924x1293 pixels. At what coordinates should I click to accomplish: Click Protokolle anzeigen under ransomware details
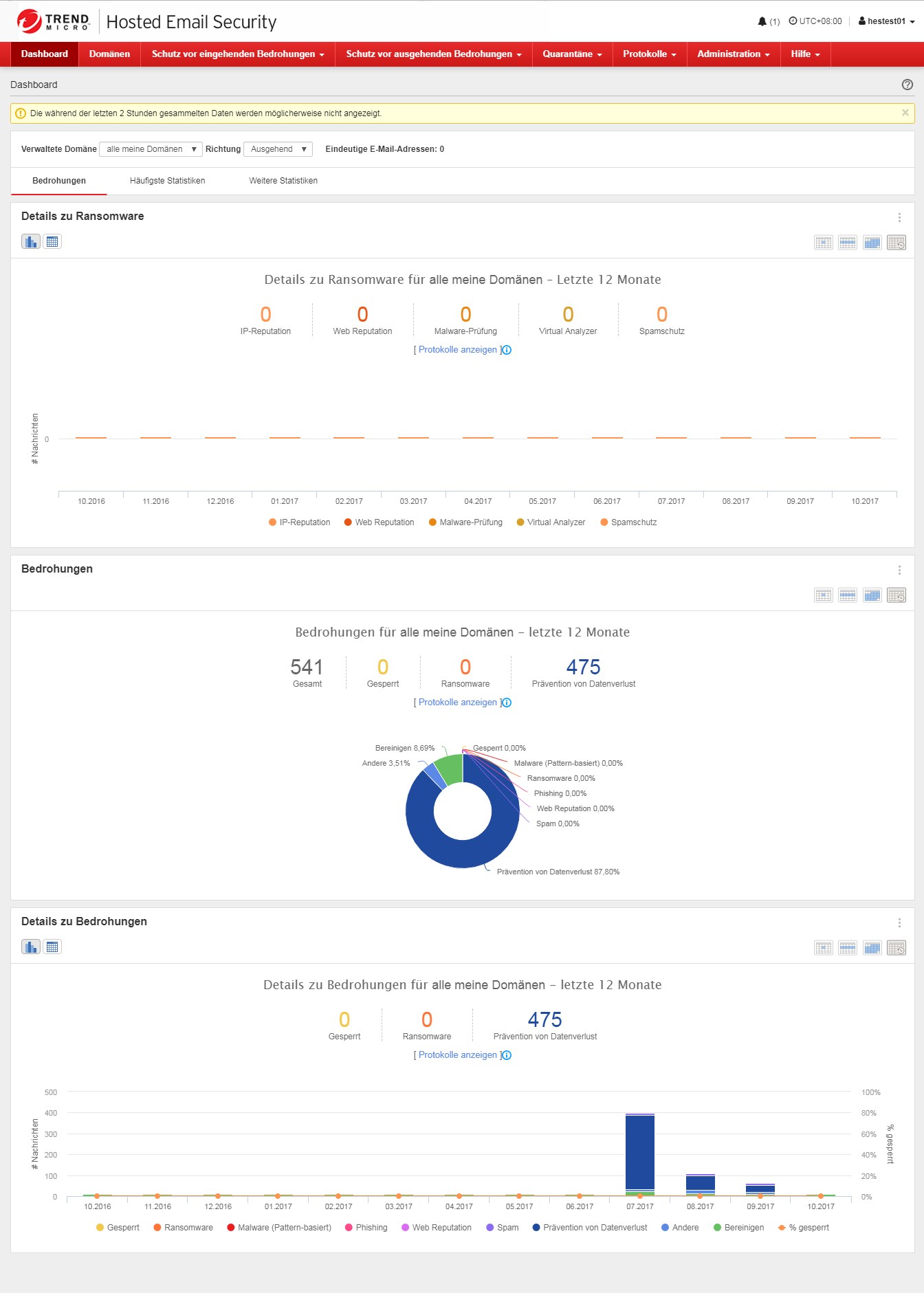pyautogui.click(x=457, y=350)
